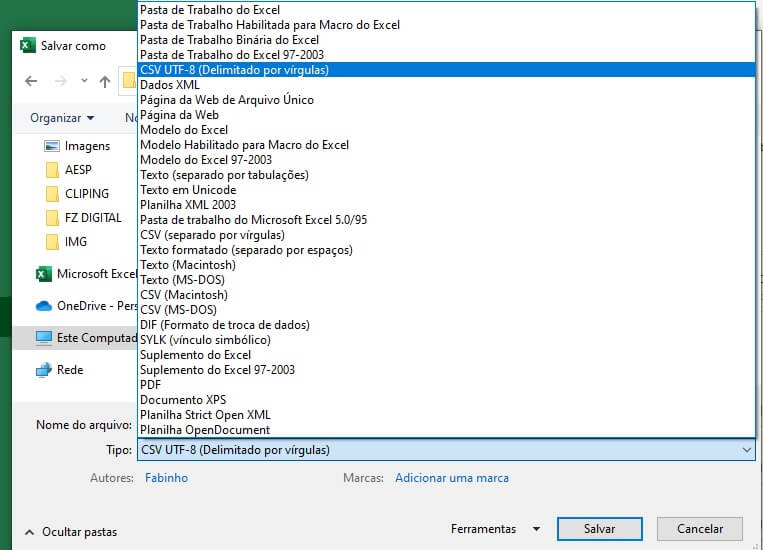Choose SYLK (vínculo simbólico) format

[446, 340]
